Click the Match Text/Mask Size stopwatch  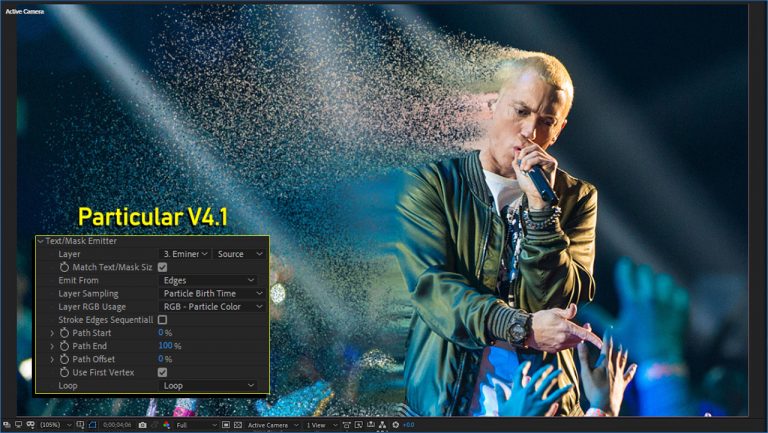coord(65,268)
